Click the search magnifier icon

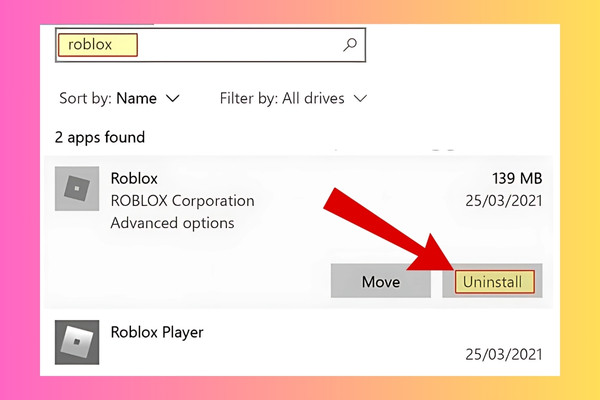350,45
